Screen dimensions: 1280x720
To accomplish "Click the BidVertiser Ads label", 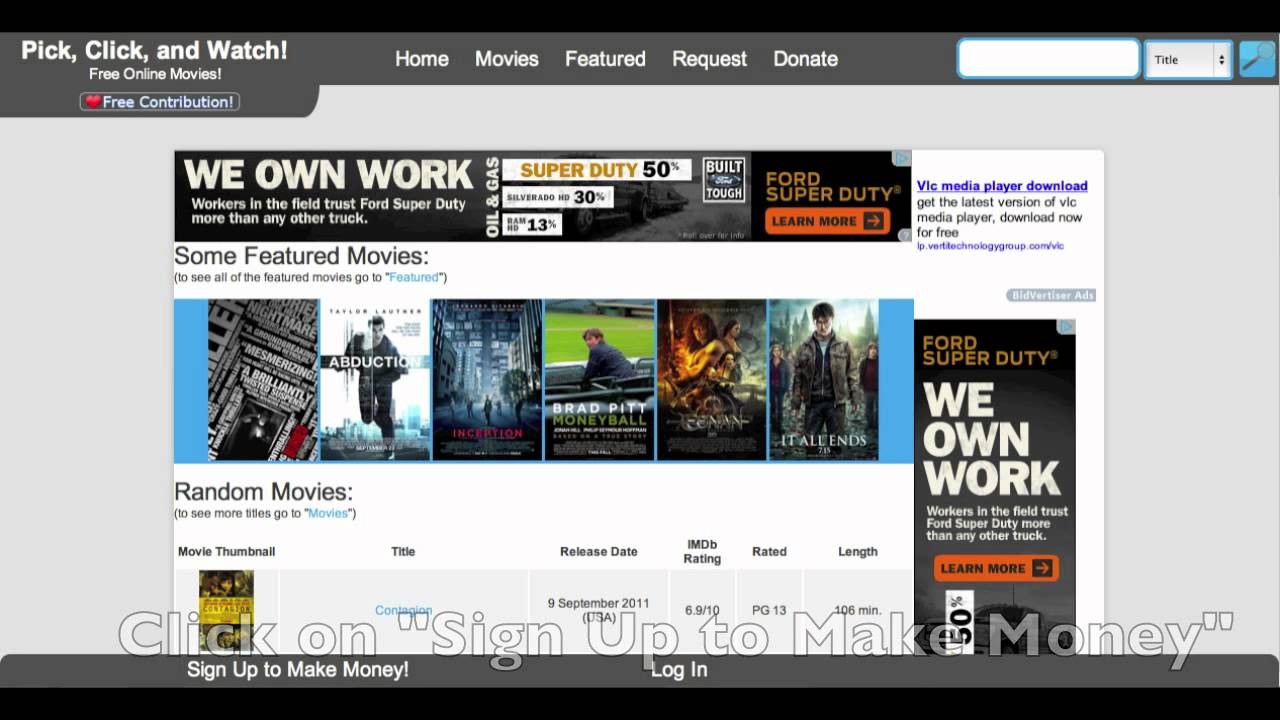I will point(1051,295).
